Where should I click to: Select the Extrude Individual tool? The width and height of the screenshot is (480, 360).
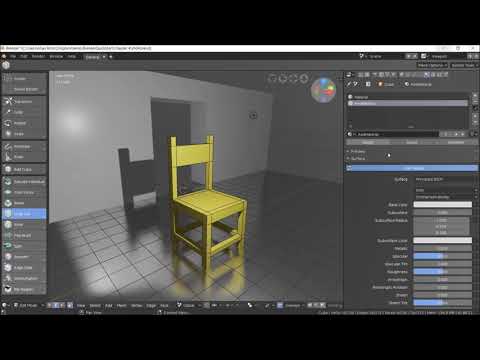point(24,182)
